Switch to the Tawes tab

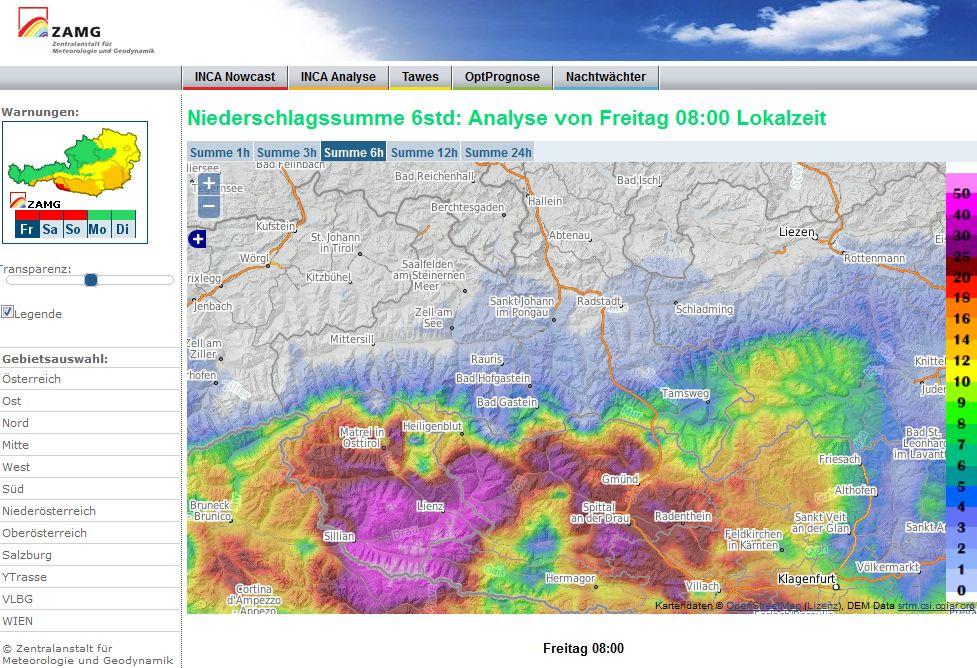(420, 77)
